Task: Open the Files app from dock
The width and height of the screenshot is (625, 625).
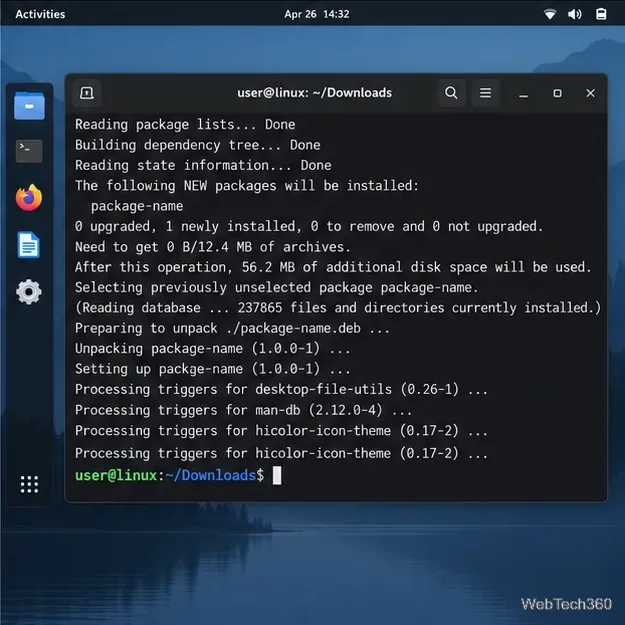Action: [x=29, y=105]
